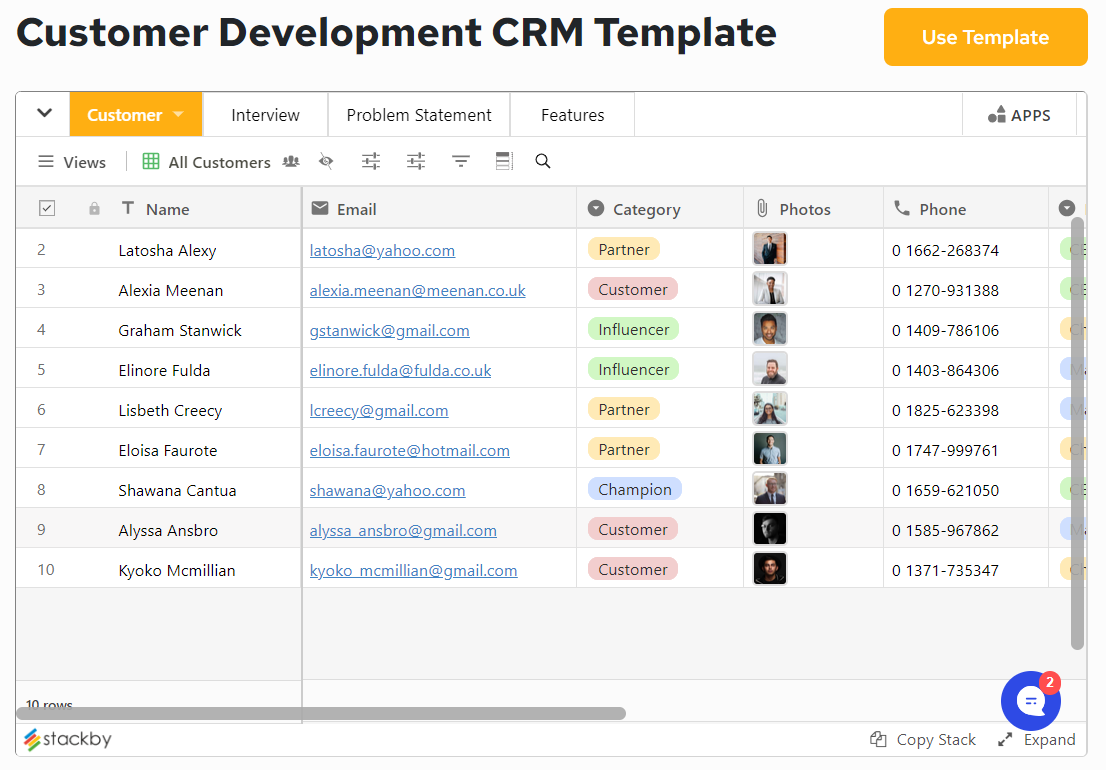Viewport: 1106px width, 770px height.
Task: Switch to the Interview tab
Action: [264, 114]
